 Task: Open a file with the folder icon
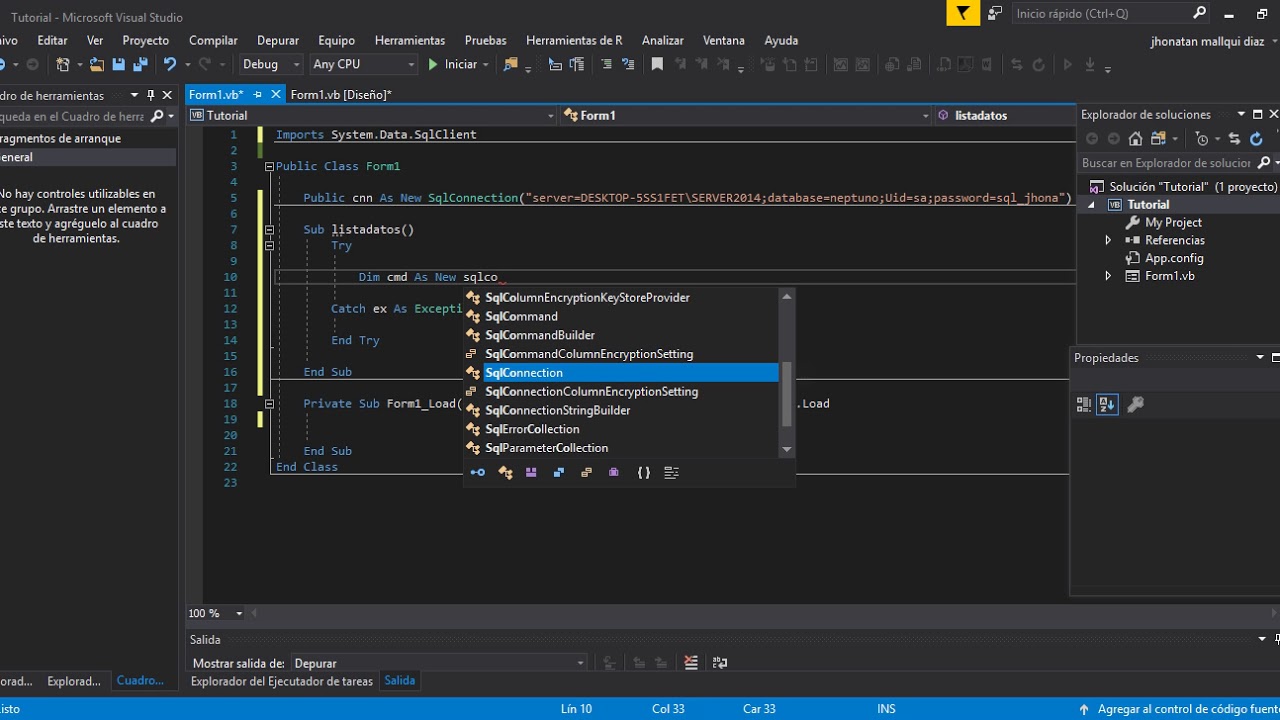click(96, 64)
